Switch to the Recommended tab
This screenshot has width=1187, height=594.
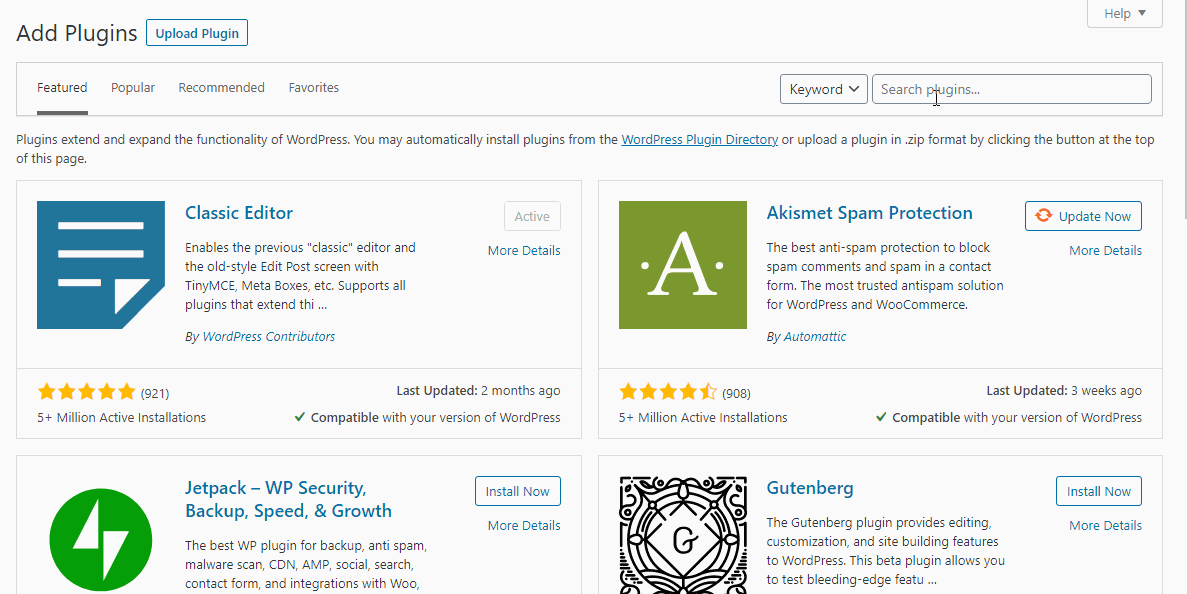[222, 88]
